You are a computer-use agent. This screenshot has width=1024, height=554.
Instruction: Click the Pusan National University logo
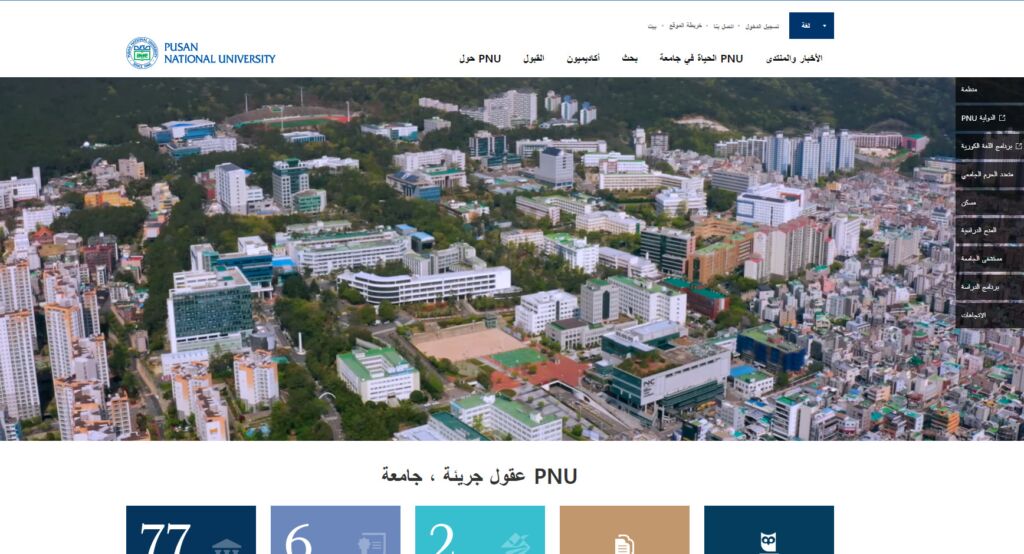click(200, 52)
